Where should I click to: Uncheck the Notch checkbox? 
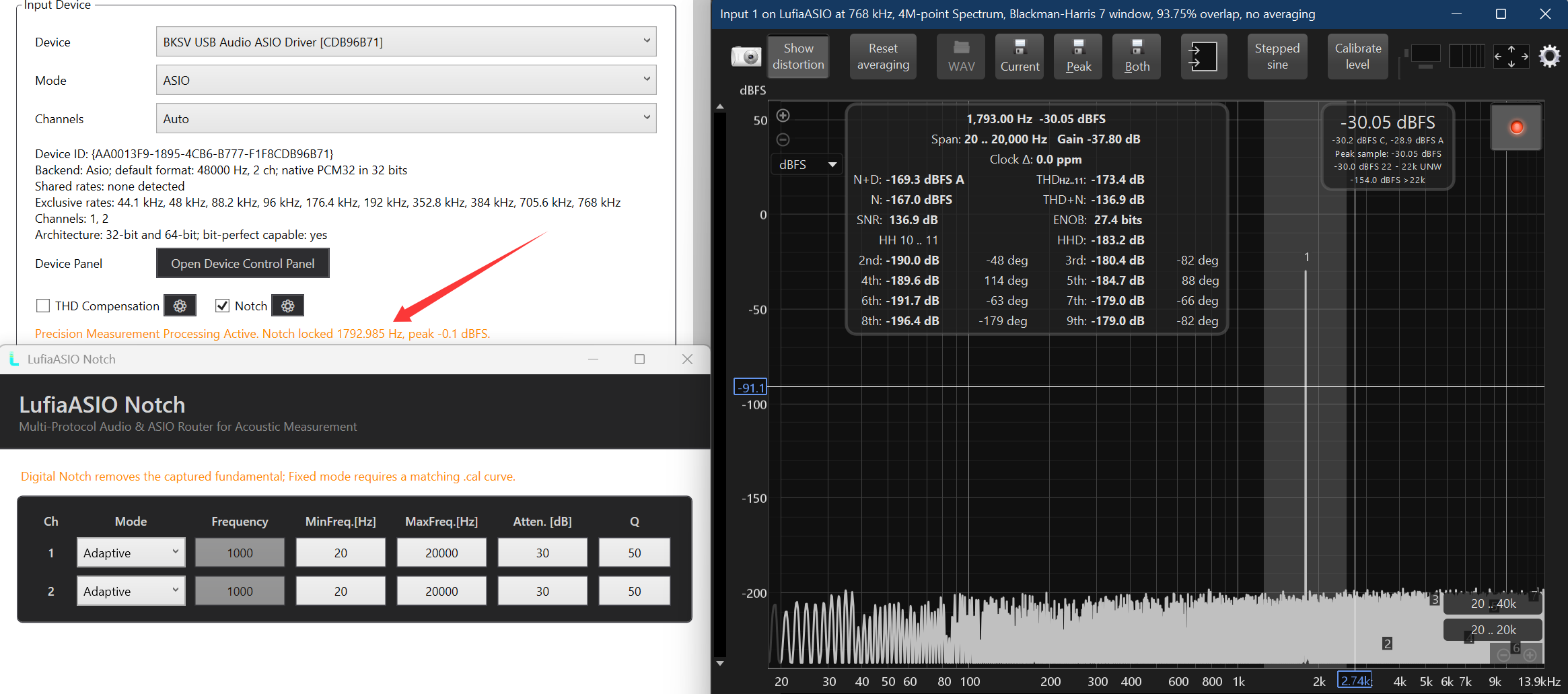coord(222,306)
